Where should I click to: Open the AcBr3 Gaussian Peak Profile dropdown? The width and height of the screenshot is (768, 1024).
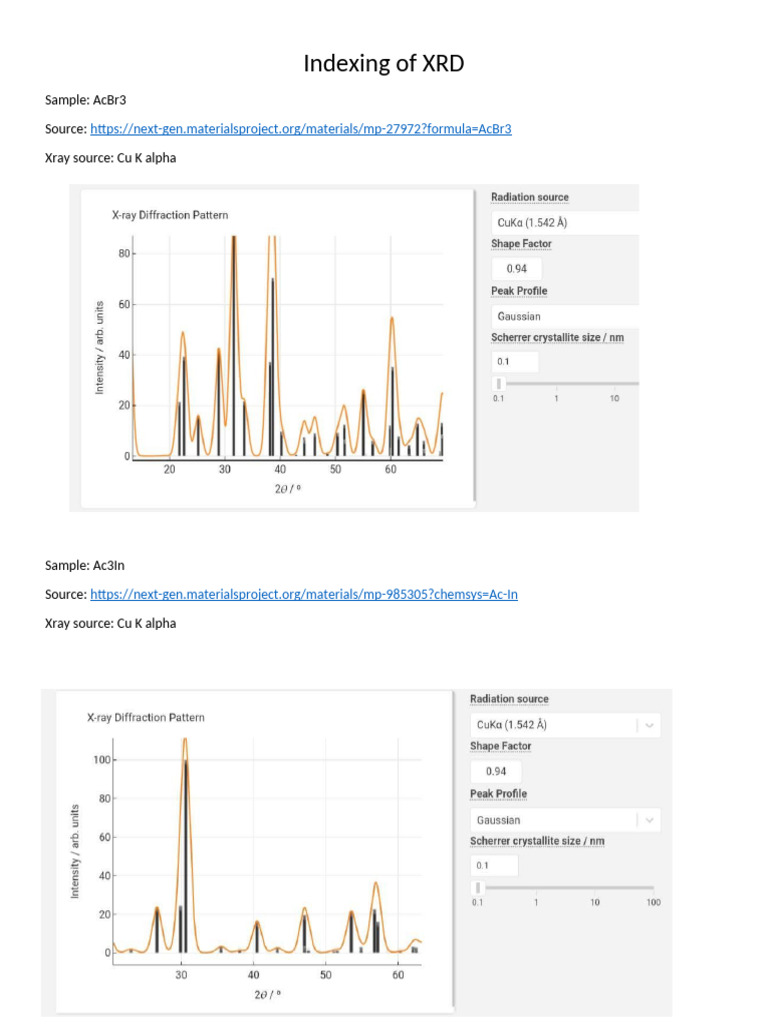(x=563, y=316)
